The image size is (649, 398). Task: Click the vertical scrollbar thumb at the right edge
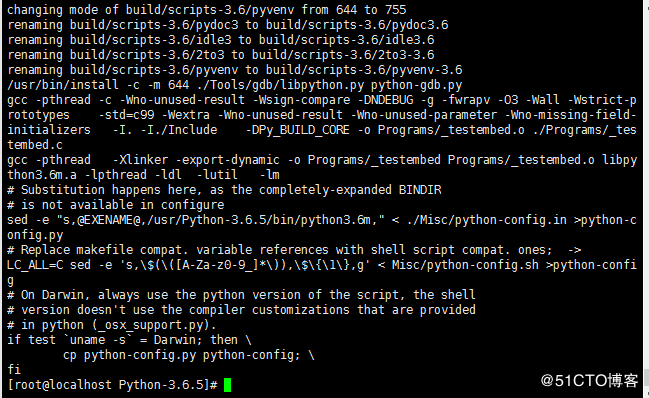646,377
